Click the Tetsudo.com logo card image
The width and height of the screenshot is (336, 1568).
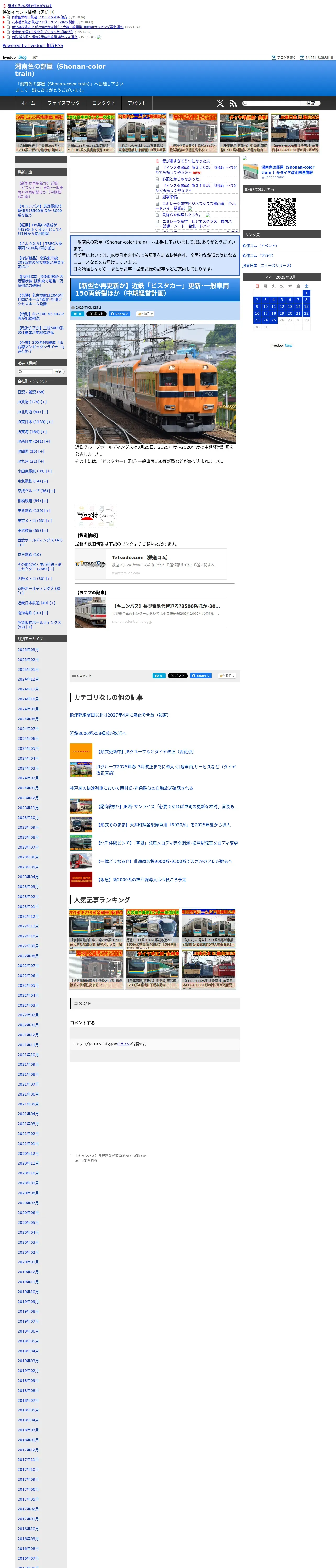pyautogui.click(x=91, y=564)
